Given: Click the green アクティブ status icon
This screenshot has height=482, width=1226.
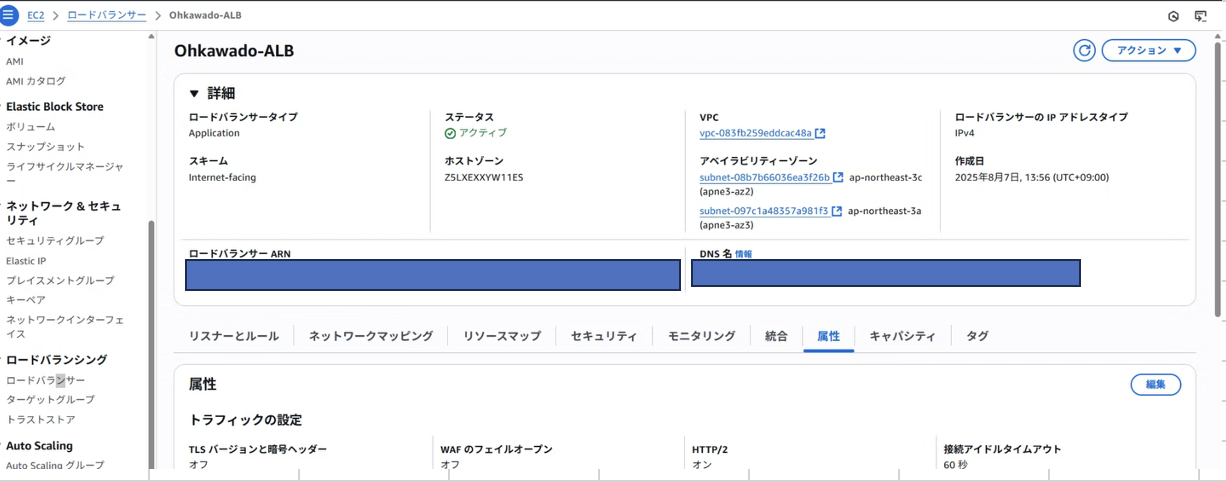Looking at the screenshot, I should coord(450,133).
